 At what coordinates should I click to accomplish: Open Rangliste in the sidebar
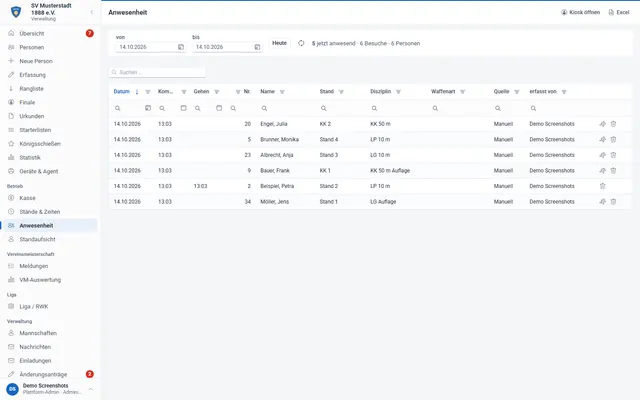pos(49,89)
